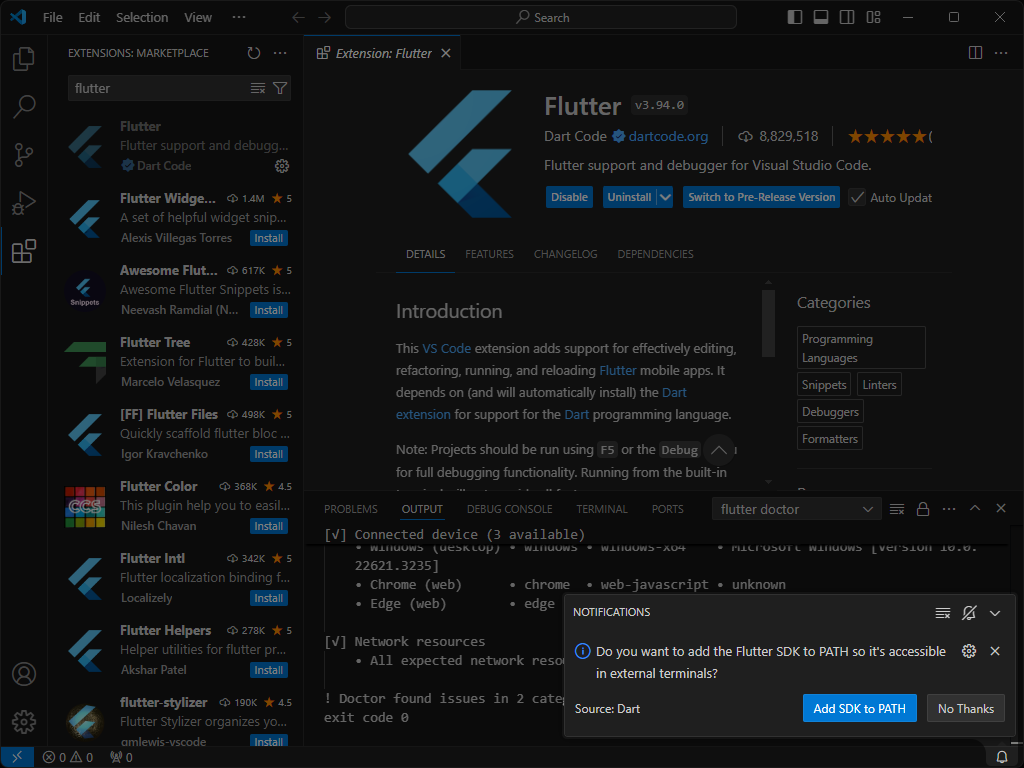Disable the Flutter extension
Screen dimensions: 1024x768
pos(569,197)
